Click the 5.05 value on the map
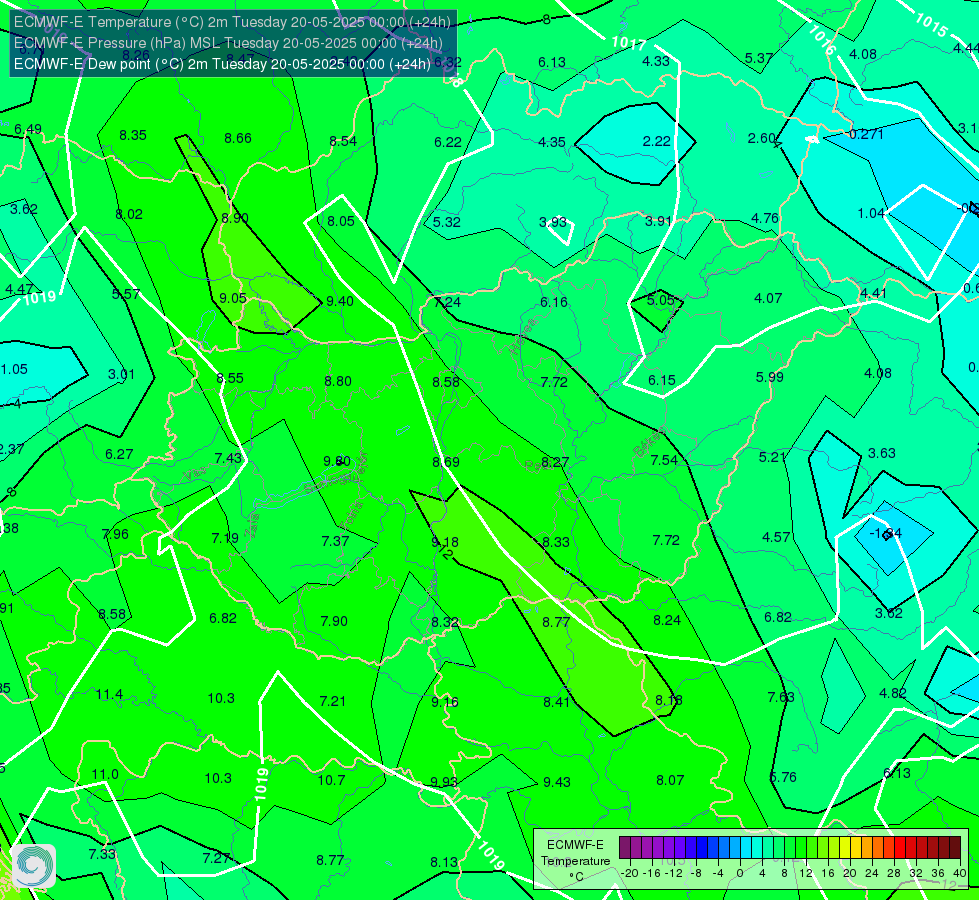The image size is (979, 900). tap(661, 300)
